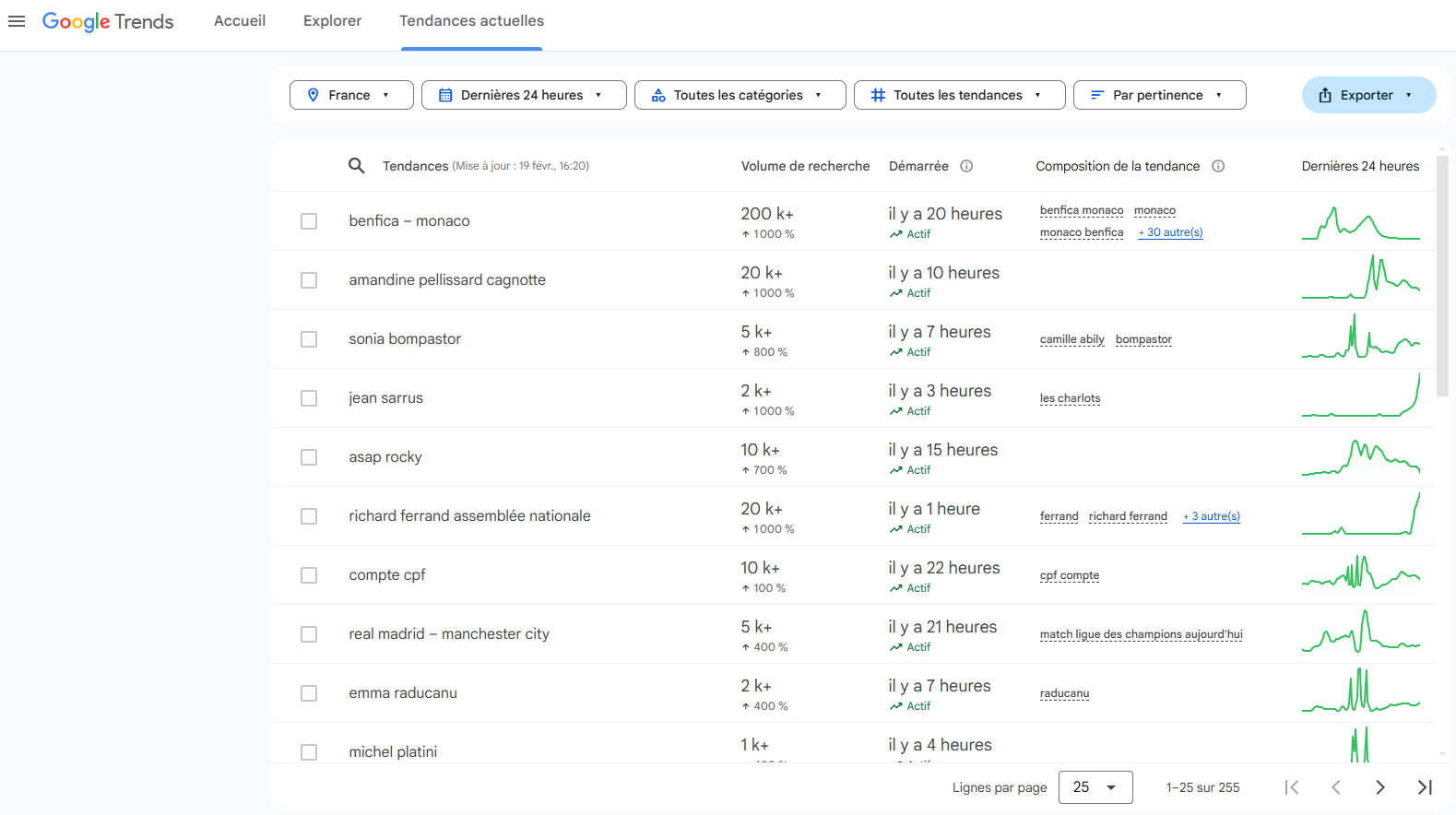Open Toutes les catégories dropdown
1456x815 pixels.
(740, 95)
